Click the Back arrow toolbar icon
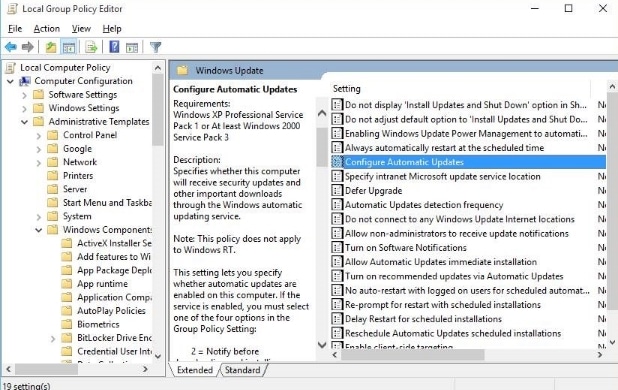 (x=11, y=48)
